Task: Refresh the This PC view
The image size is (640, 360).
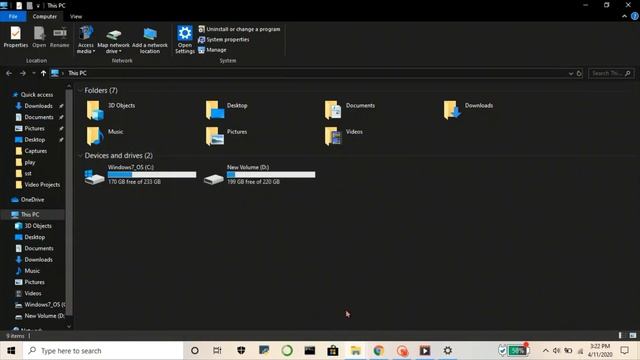Action: 579,73
